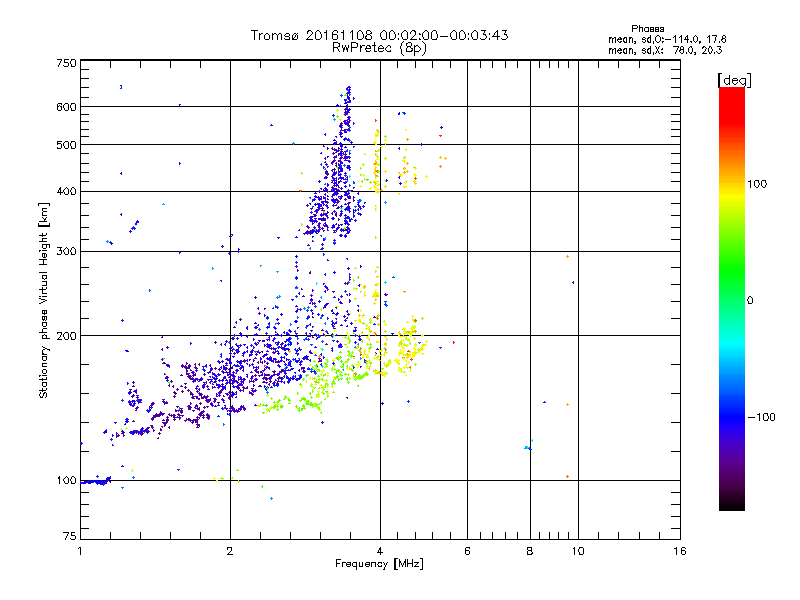Viewport: 800px width, 600px height.
Task: Click the colorbar tick label '0'
Action: click(x=750, y=301)
